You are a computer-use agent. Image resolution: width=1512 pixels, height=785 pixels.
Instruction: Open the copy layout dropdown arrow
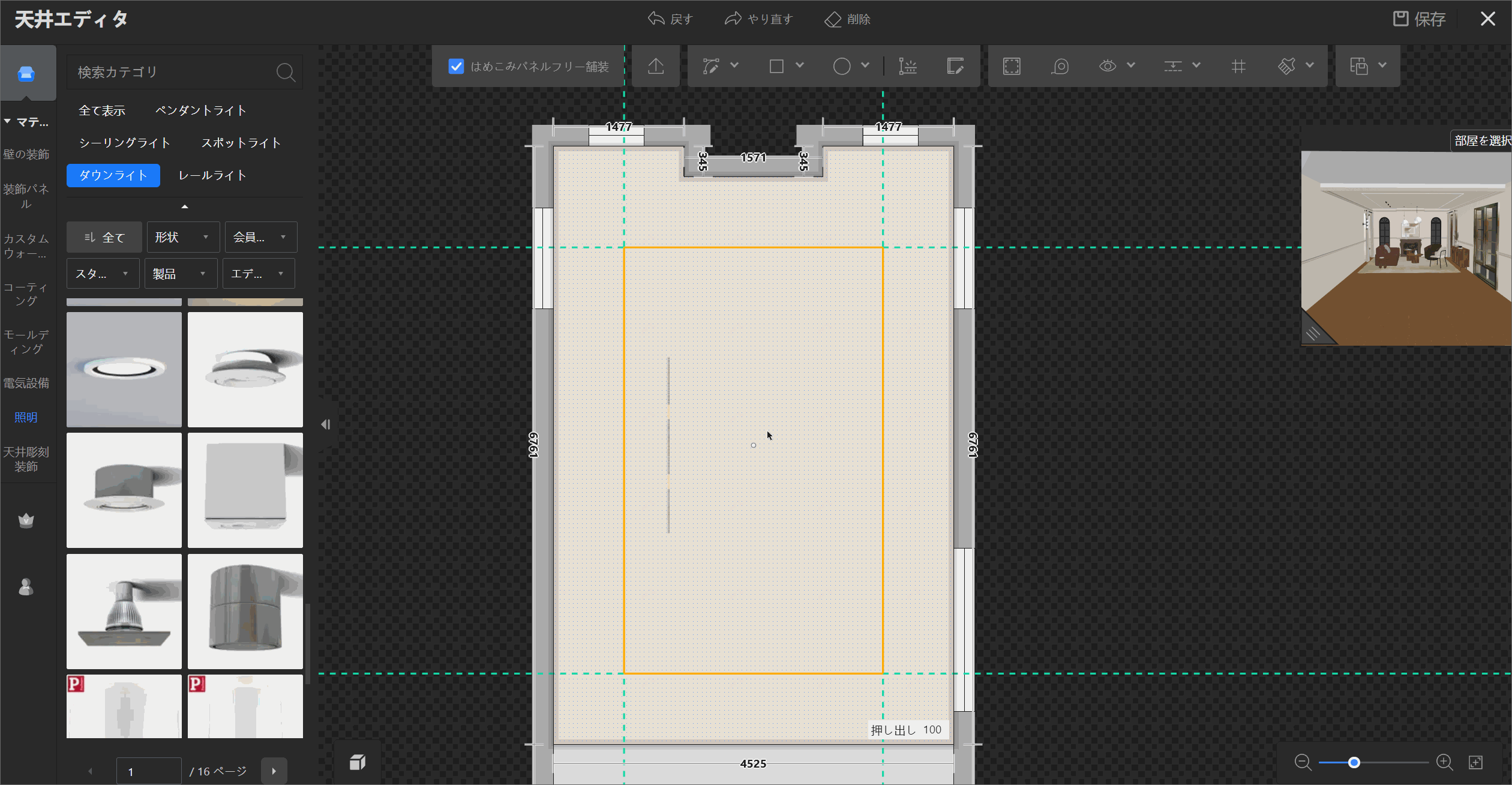tap(1382, 65)
